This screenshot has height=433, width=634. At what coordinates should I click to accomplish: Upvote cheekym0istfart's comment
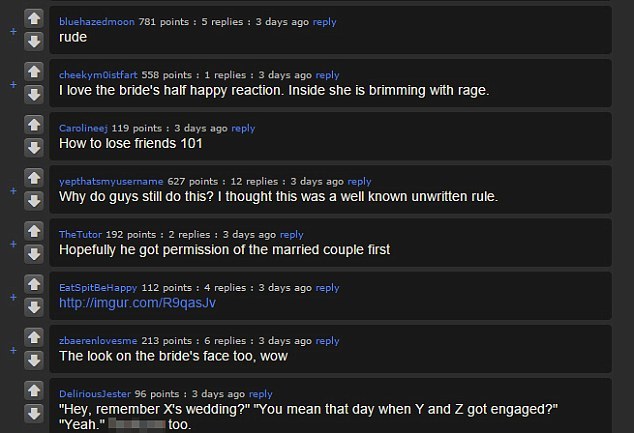click(x=34, y=72)
